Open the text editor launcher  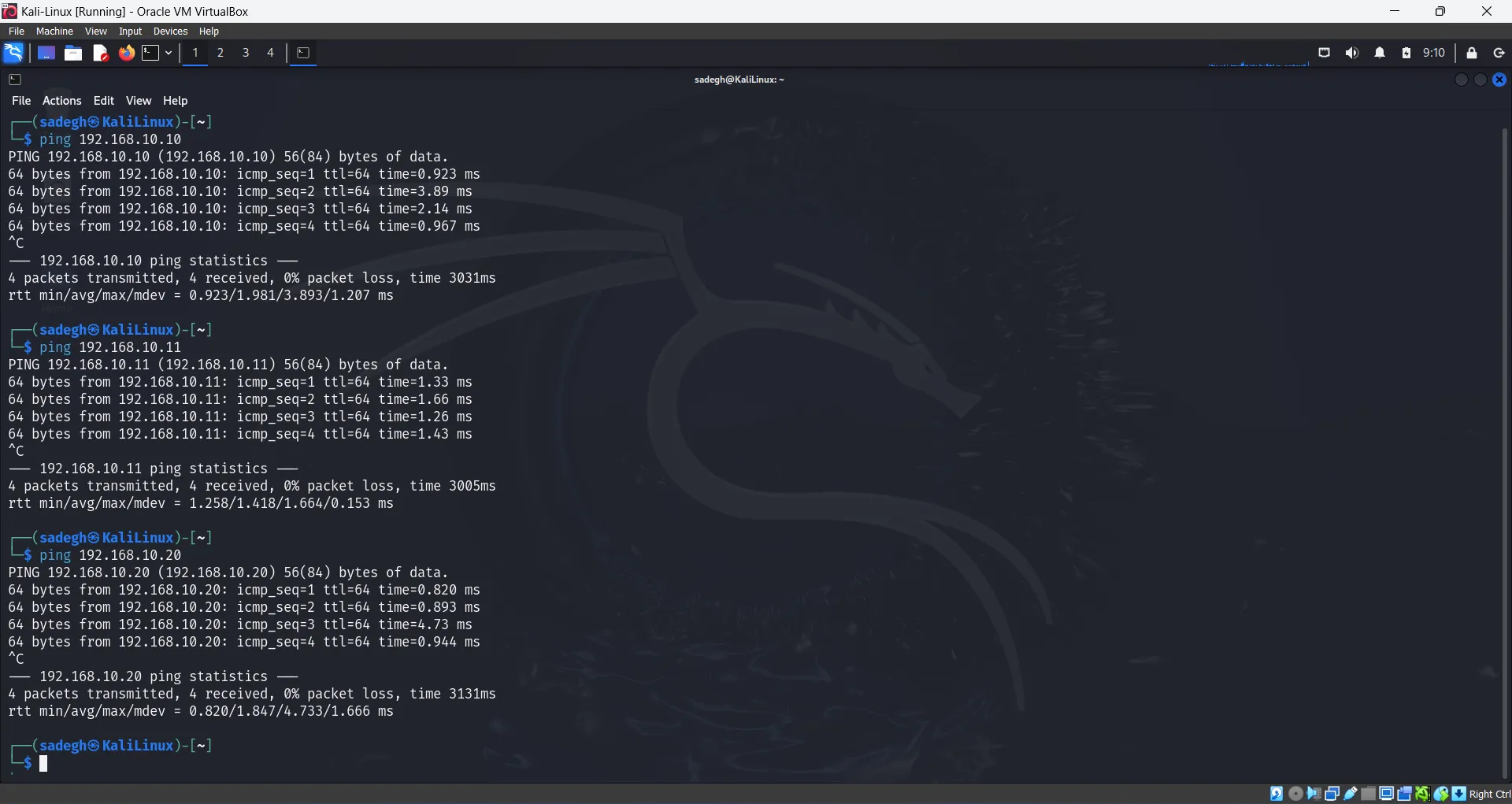point(100,53)
